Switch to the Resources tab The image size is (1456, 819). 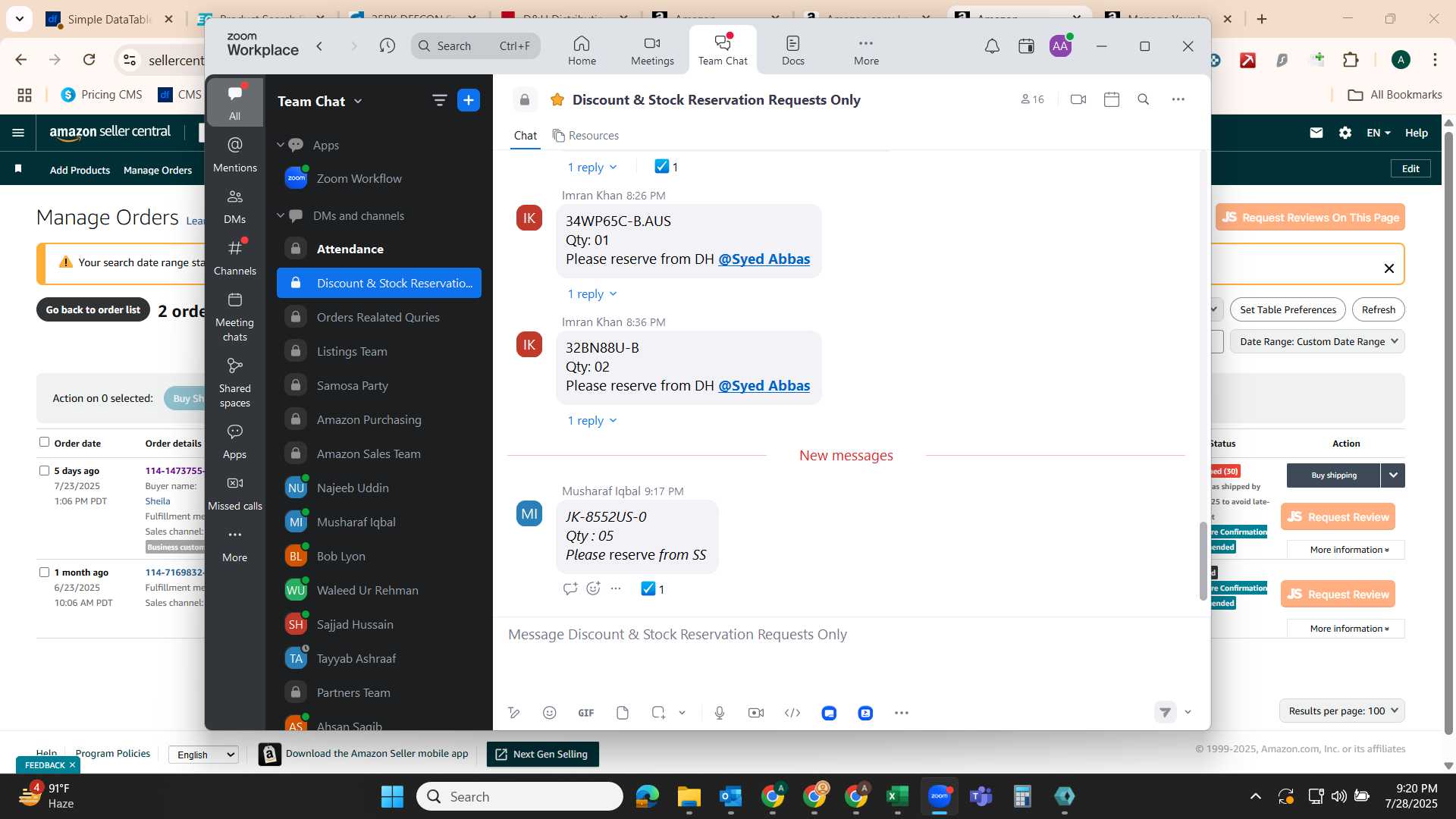[x=585, y=135]
